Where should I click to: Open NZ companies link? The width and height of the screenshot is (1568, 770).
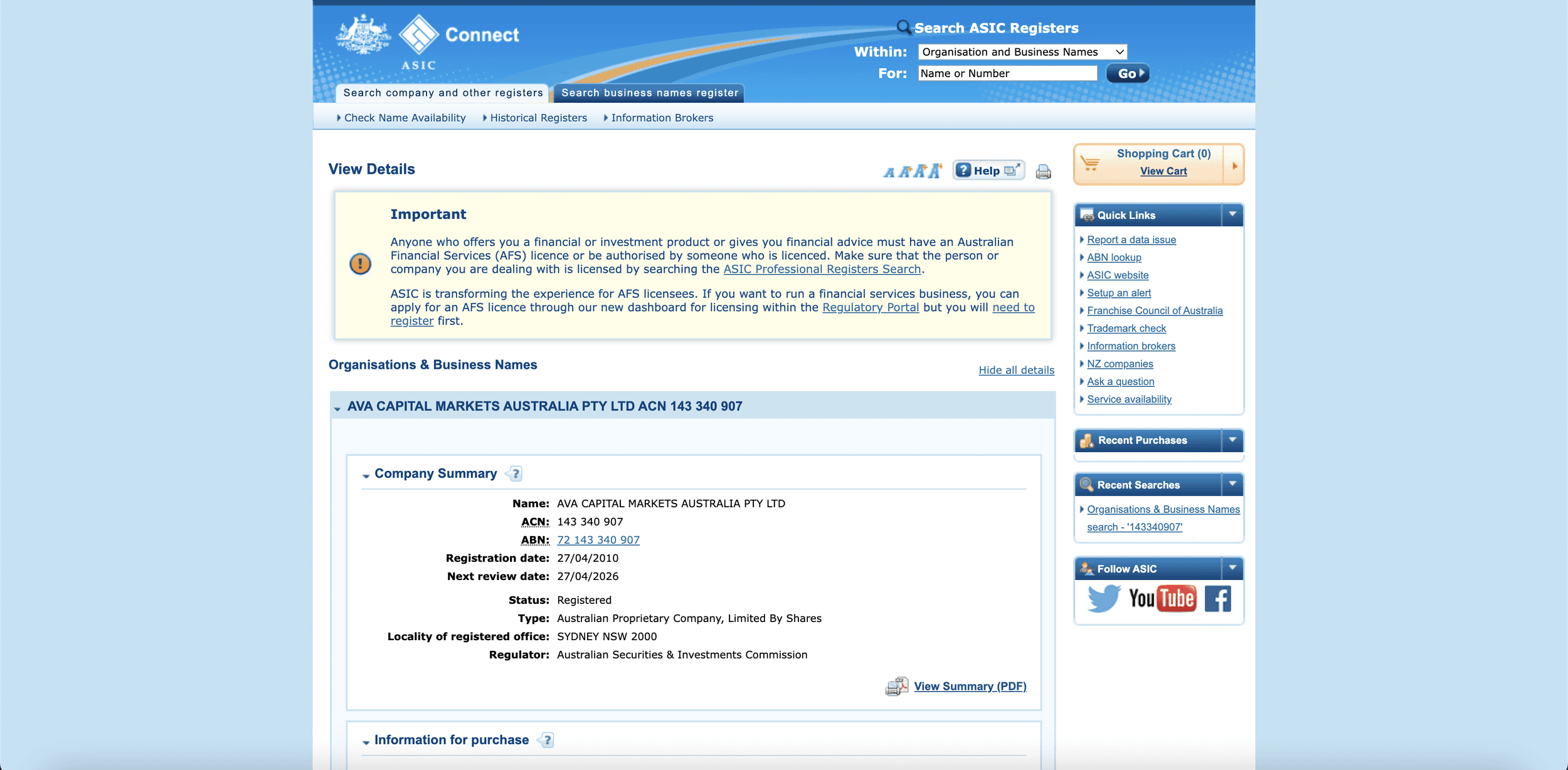pos(1120,364)
